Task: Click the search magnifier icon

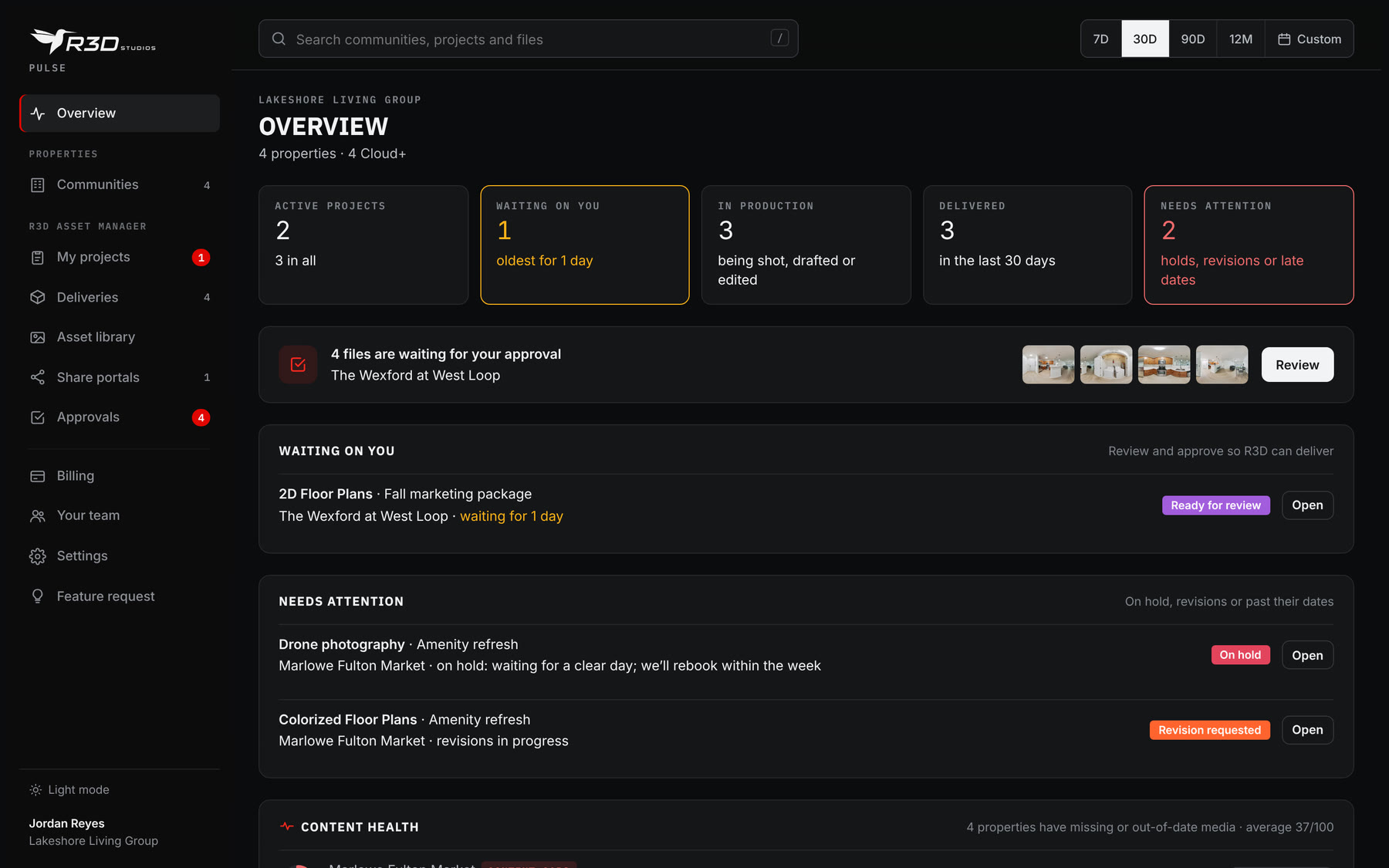Action: tap(279, 39)
